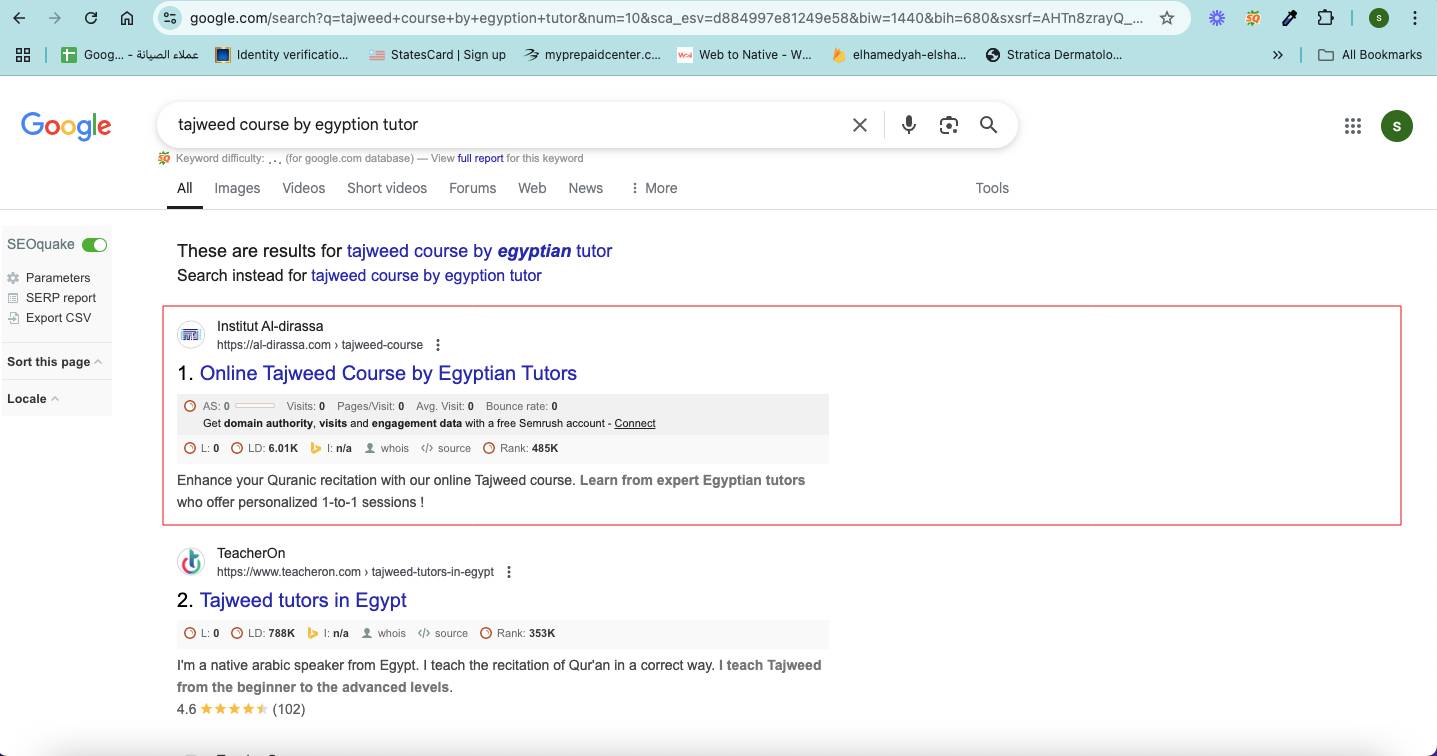1437x756 pixels.
Task: View site information icon in address bar
Action: point(170,18)
